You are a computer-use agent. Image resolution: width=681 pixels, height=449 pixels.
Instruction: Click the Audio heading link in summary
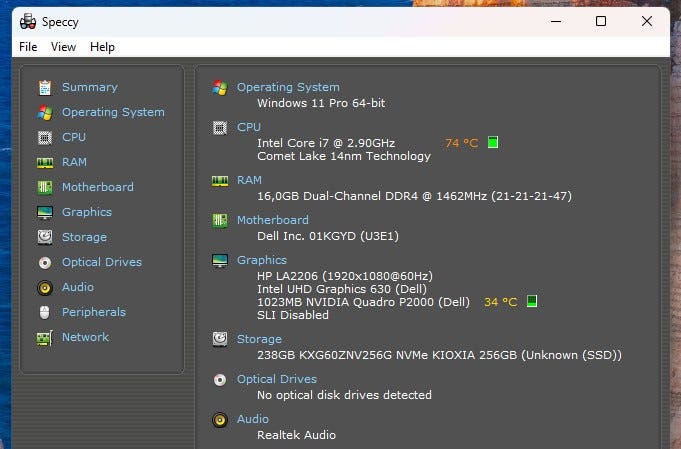click(x=253, y=419)
